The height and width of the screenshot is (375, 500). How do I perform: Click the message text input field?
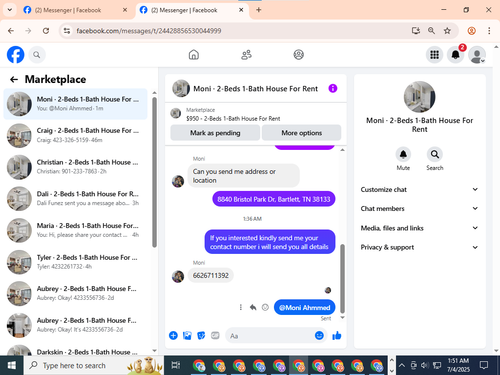click(270, 336)
